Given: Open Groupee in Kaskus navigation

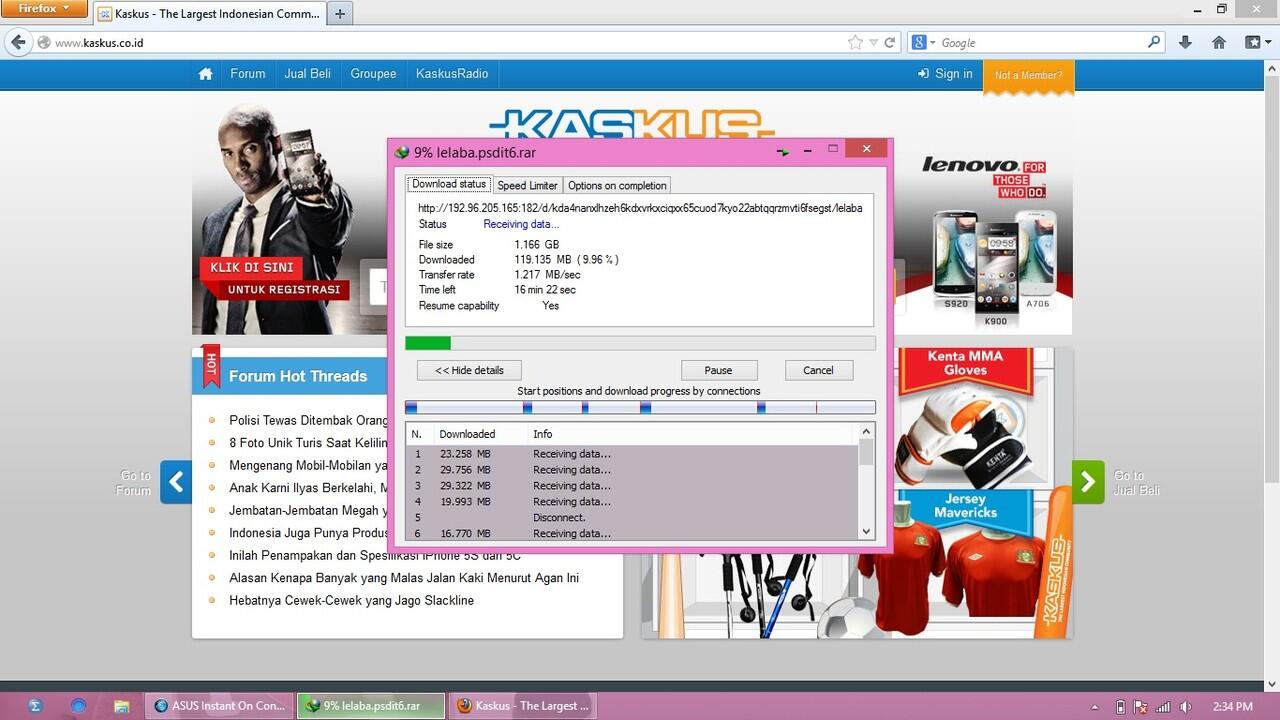Looking at the screenshot, I should pos(373,74).
